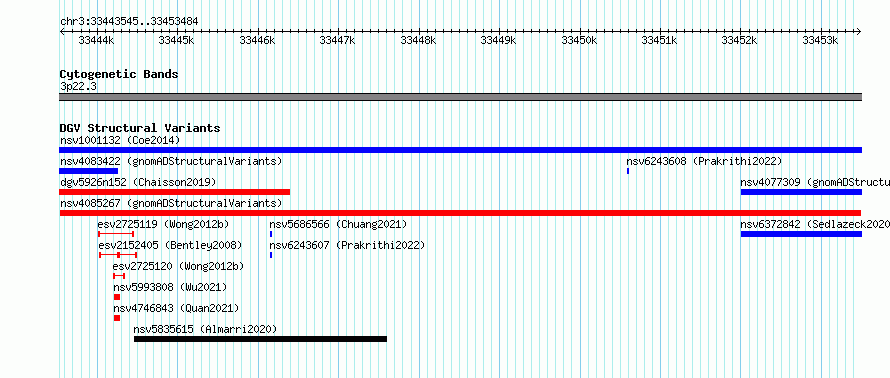Click the nsv6243607 (Prakrithi2022) blue marker
Viewport: 890px width, 378px height.
(x=271, y=255)
